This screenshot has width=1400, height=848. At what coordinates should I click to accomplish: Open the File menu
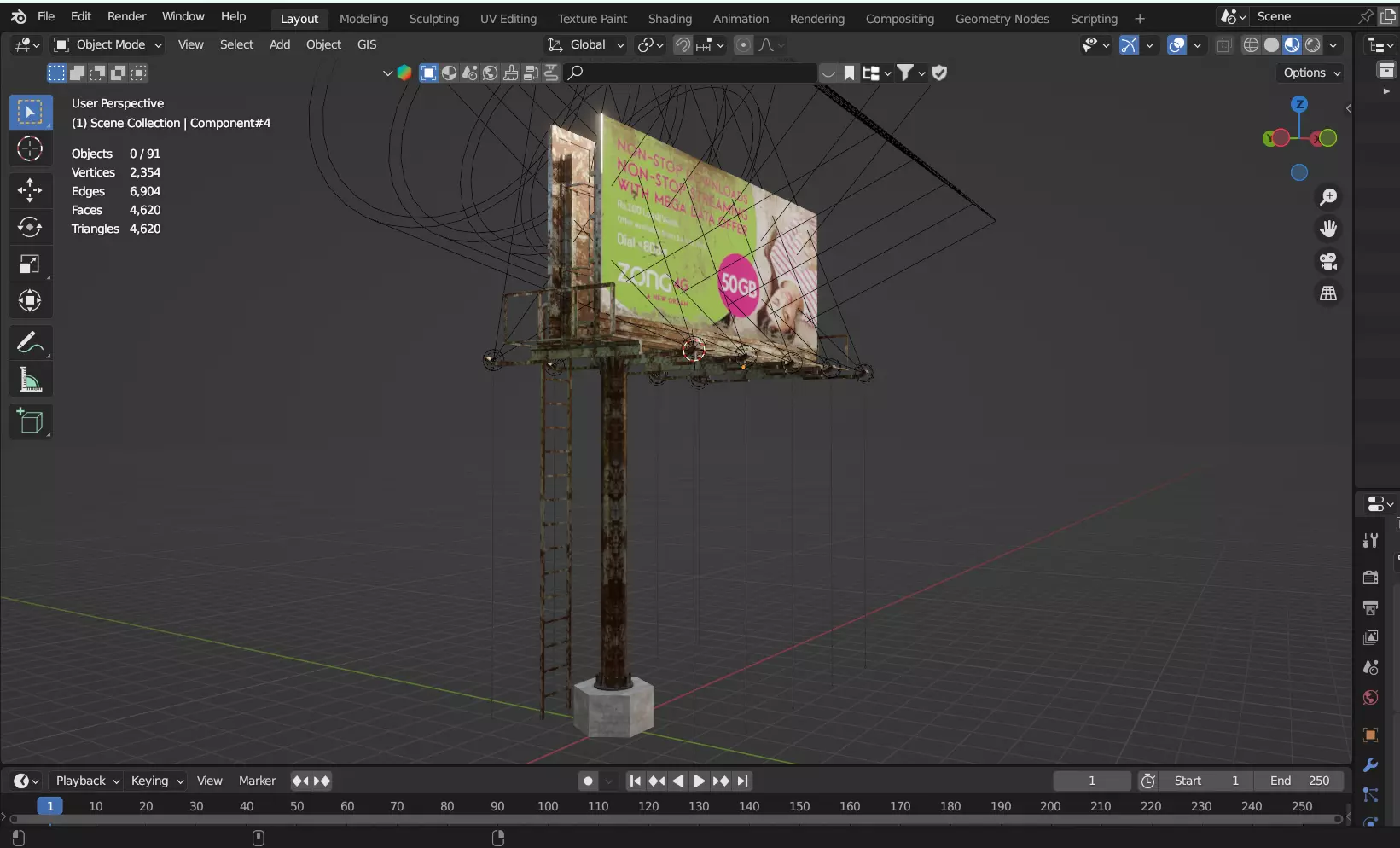[46, 16]
